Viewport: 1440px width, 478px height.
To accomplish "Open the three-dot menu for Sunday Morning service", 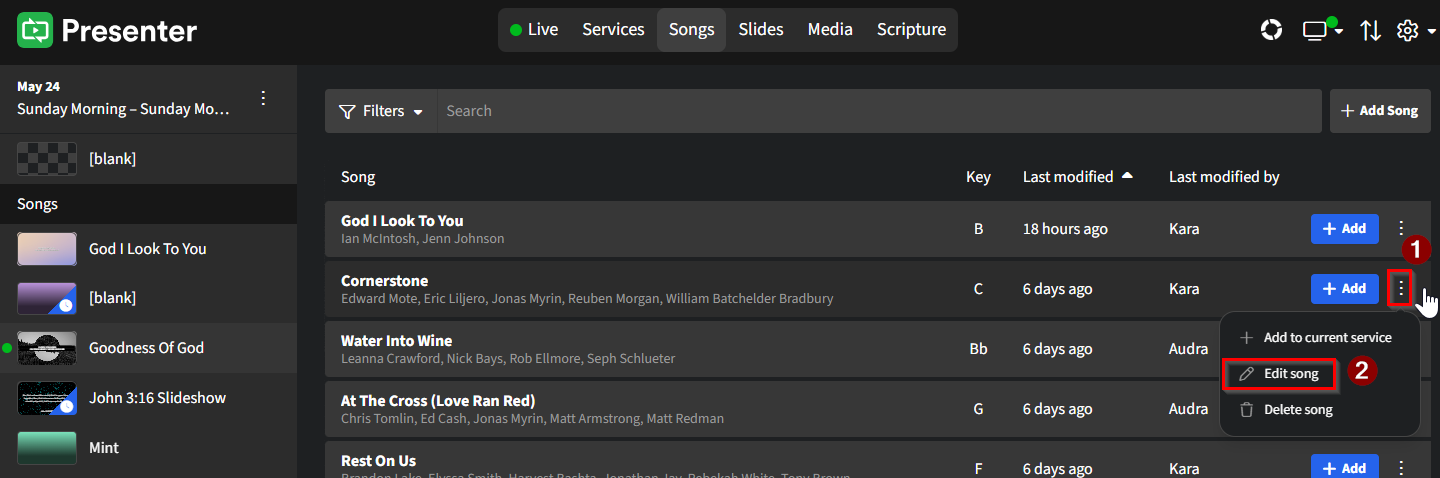I will tap(263, 98).
